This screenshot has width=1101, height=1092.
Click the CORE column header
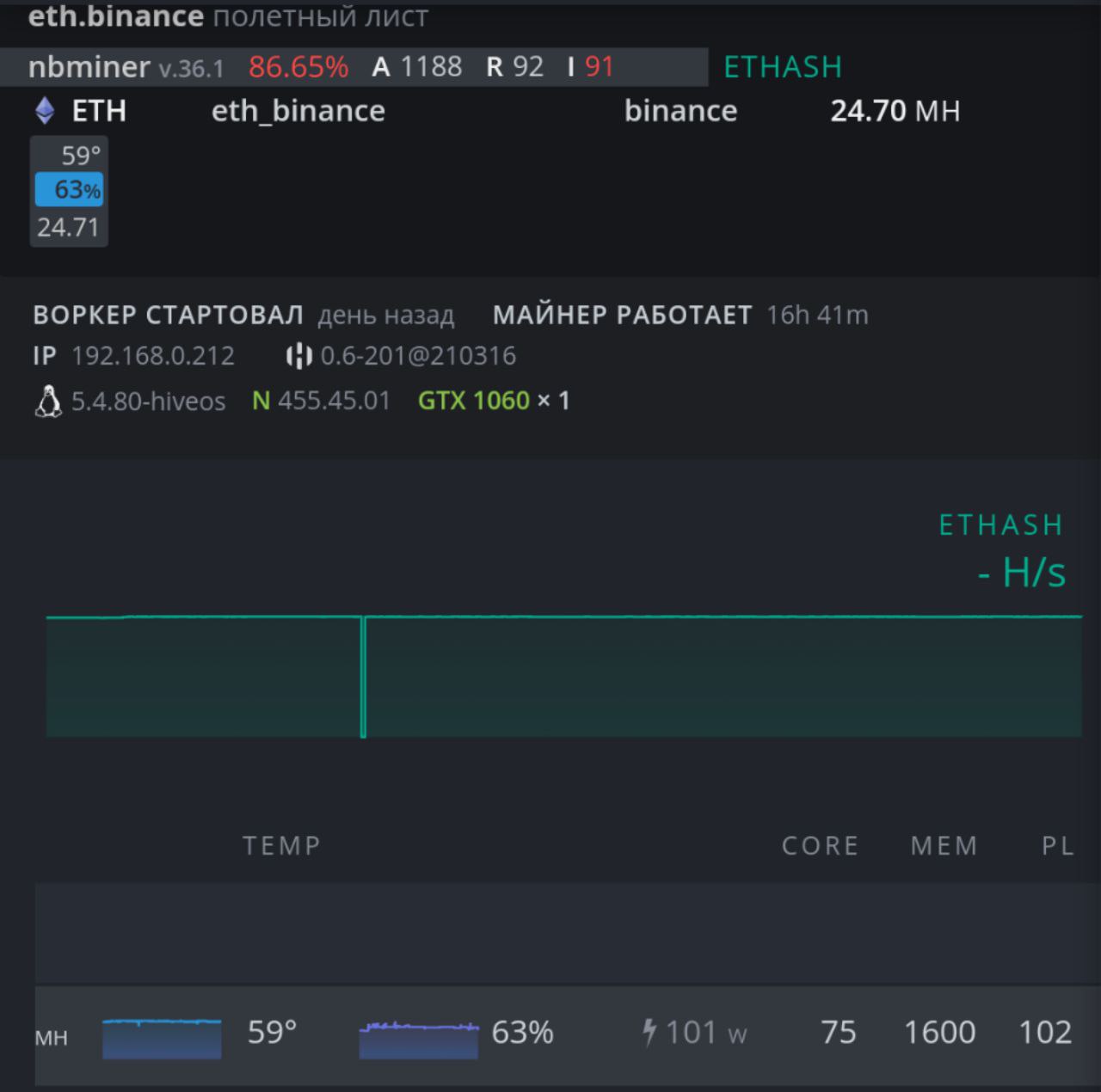pos(820,846)
